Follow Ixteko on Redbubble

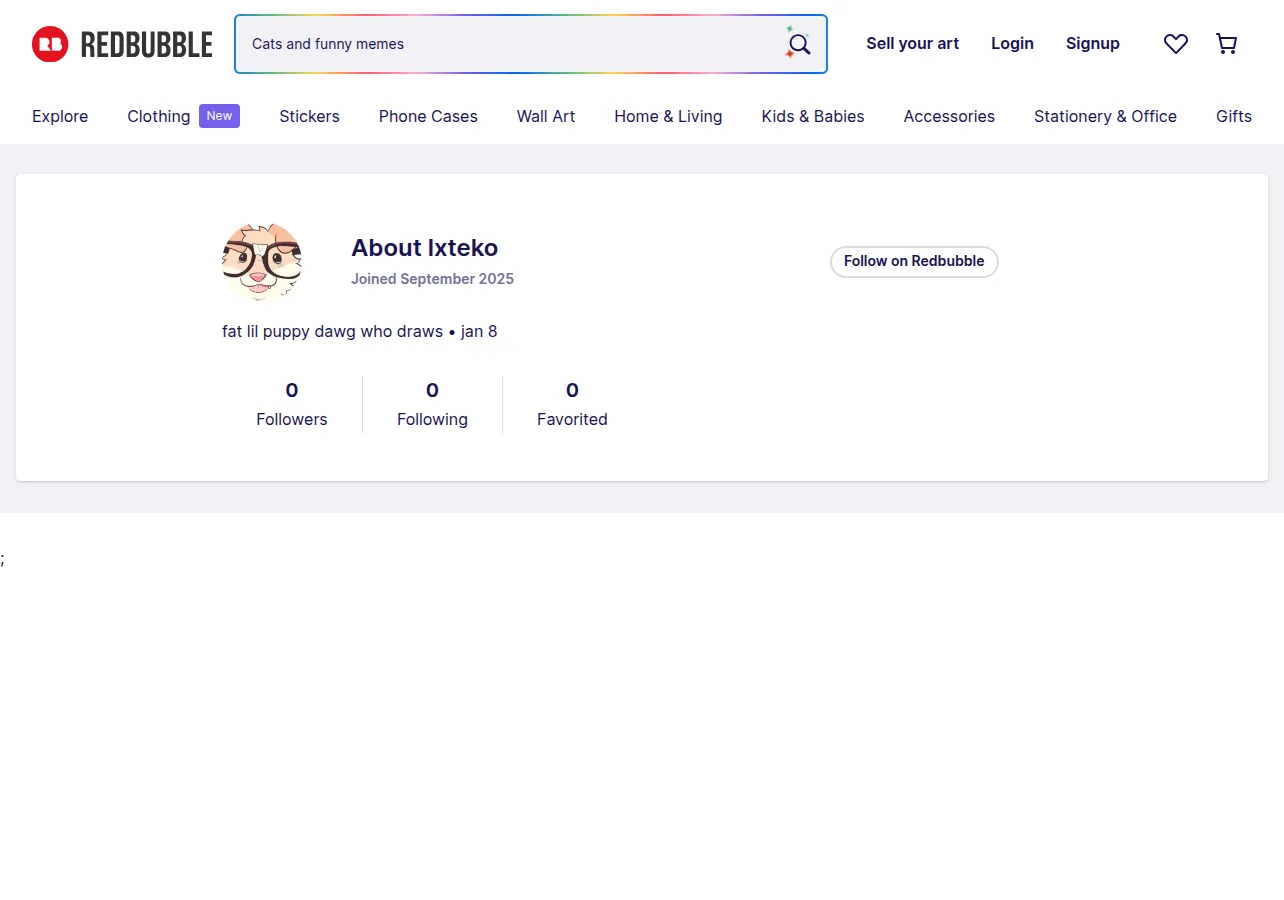914,262
